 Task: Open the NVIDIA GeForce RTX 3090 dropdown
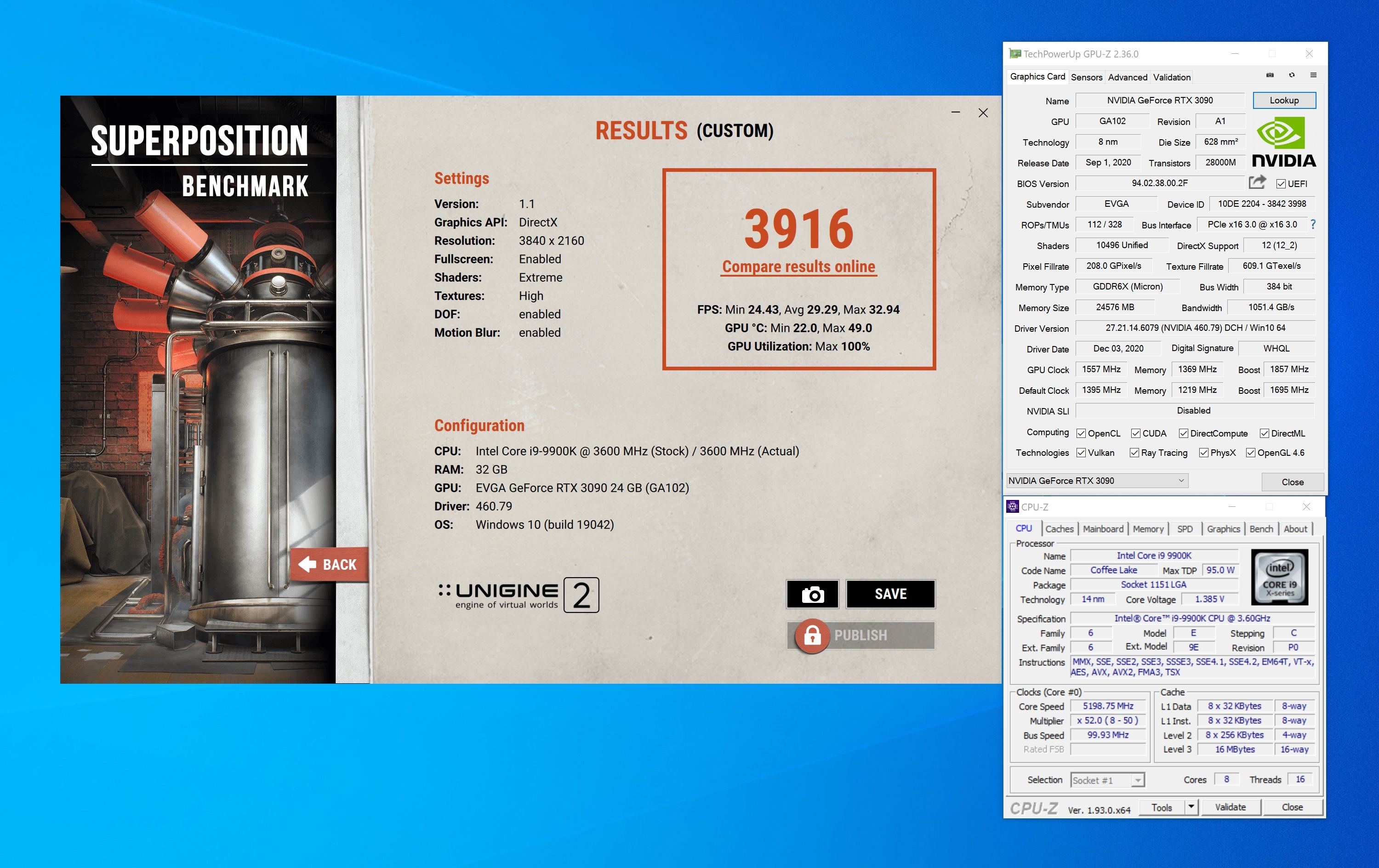(x=1097, y=481)
